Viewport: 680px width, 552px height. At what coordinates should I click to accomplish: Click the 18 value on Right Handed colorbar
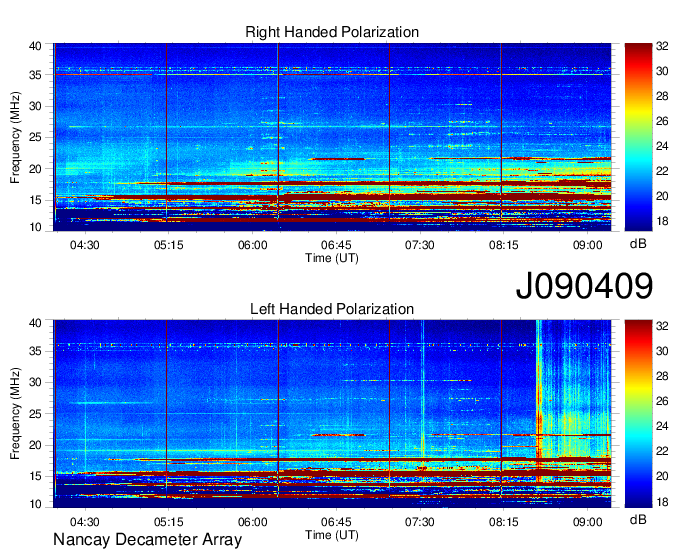(662, 222)
